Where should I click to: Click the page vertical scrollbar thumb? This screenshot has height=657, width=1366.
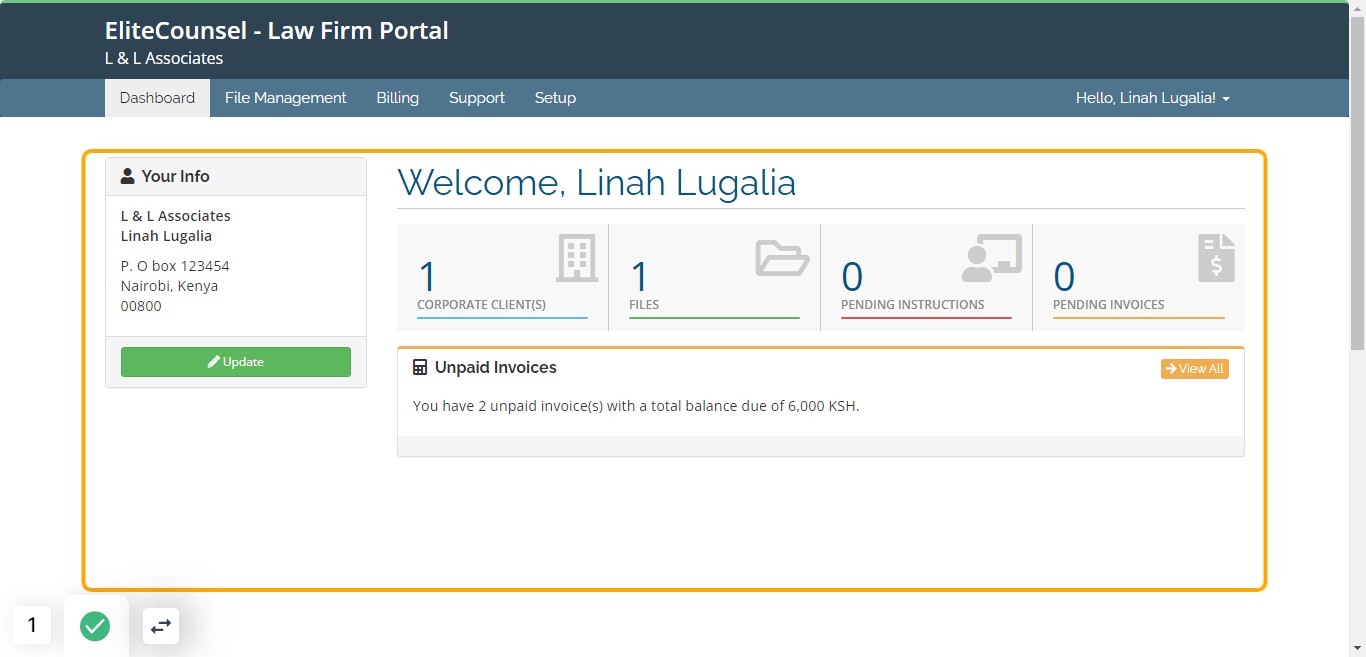pyautogui.click(x=1357, y=183)
